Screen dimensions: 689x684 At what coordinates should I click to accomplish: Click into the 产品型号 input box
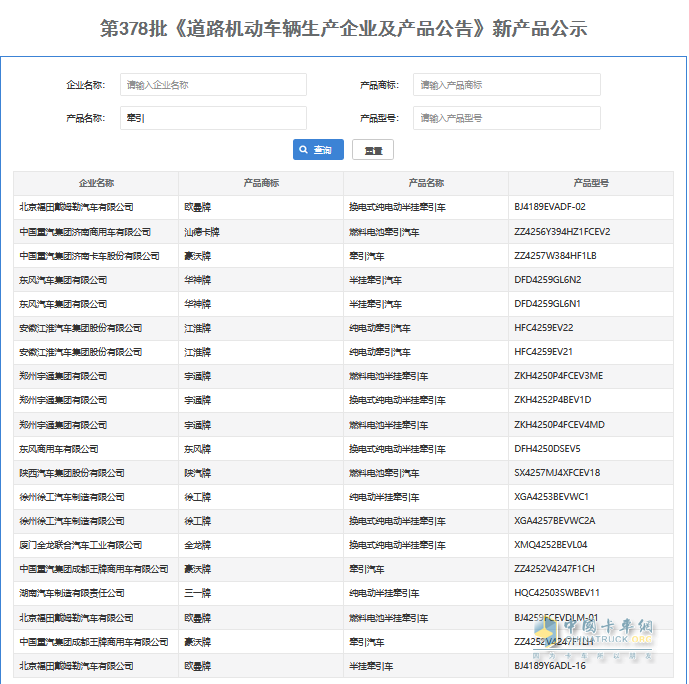506,118
